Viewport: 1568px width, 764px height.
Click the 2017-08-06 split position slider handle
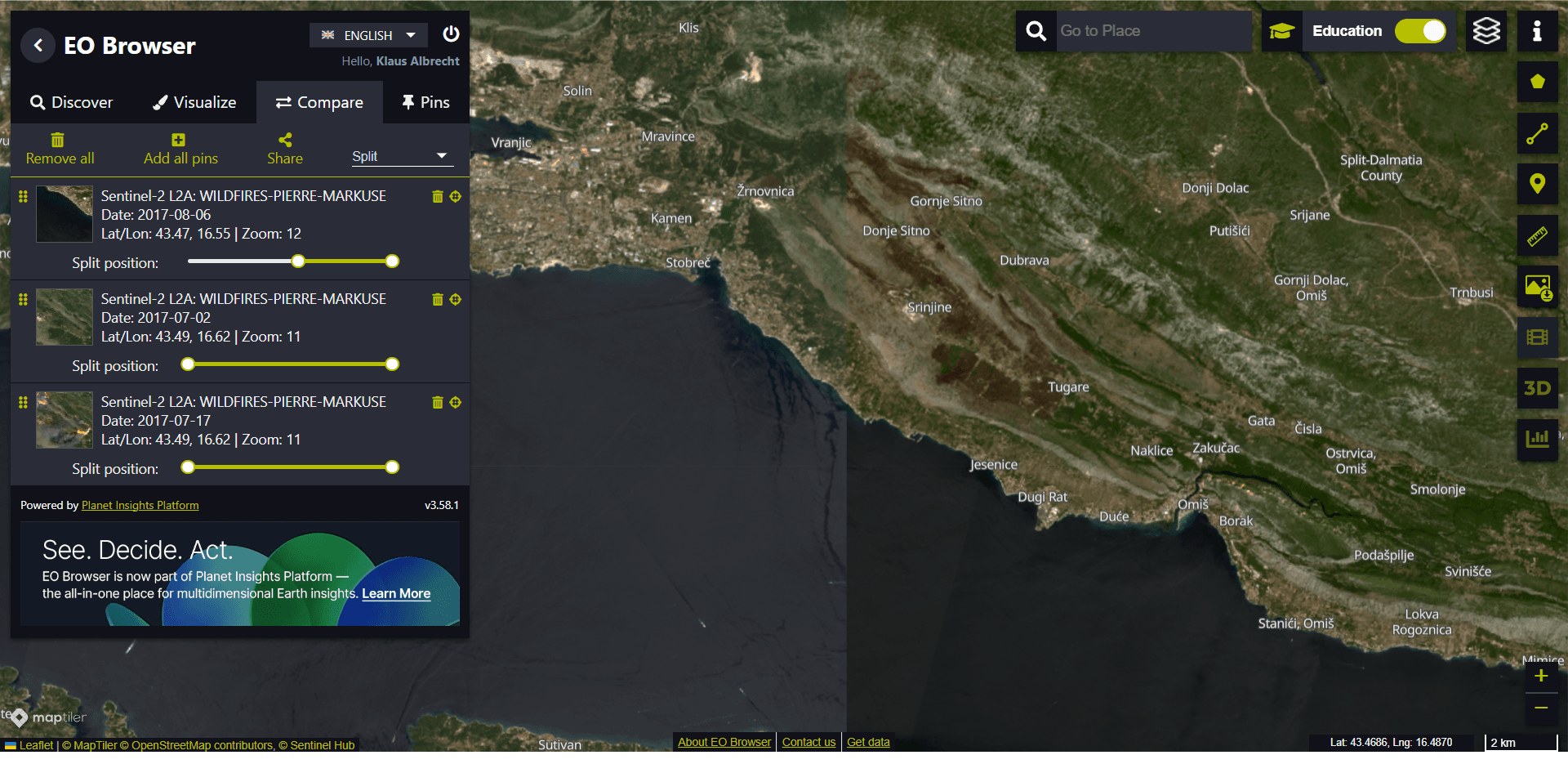(298, 261)
